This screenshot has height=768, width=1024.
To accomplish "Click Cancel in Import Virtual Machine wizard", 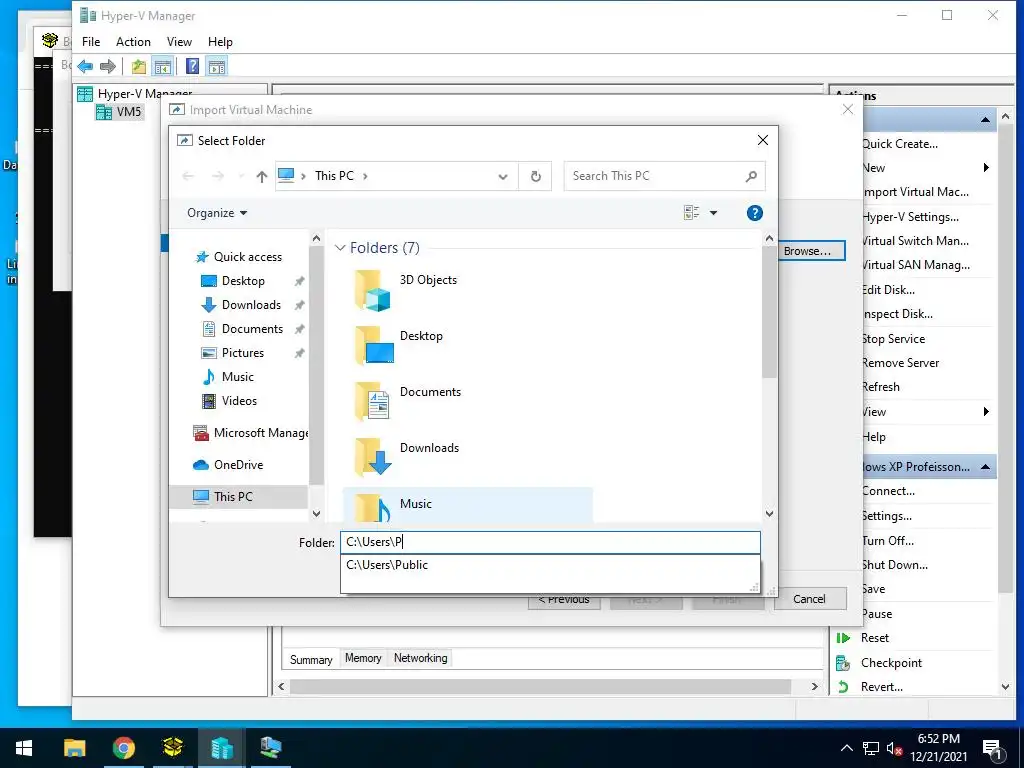I will 810,599.
